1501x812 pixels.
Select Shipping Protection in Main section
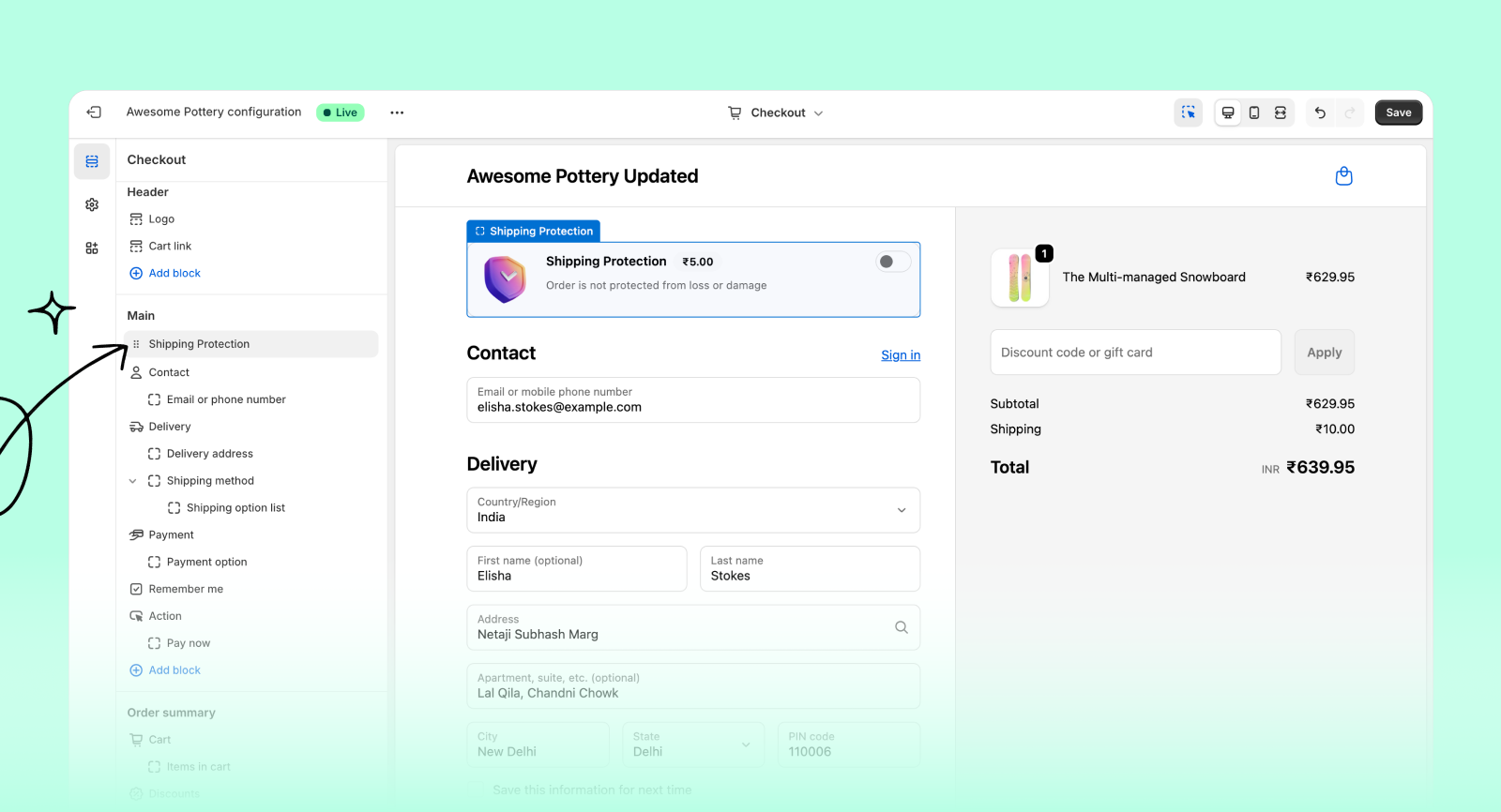[199, 344]
